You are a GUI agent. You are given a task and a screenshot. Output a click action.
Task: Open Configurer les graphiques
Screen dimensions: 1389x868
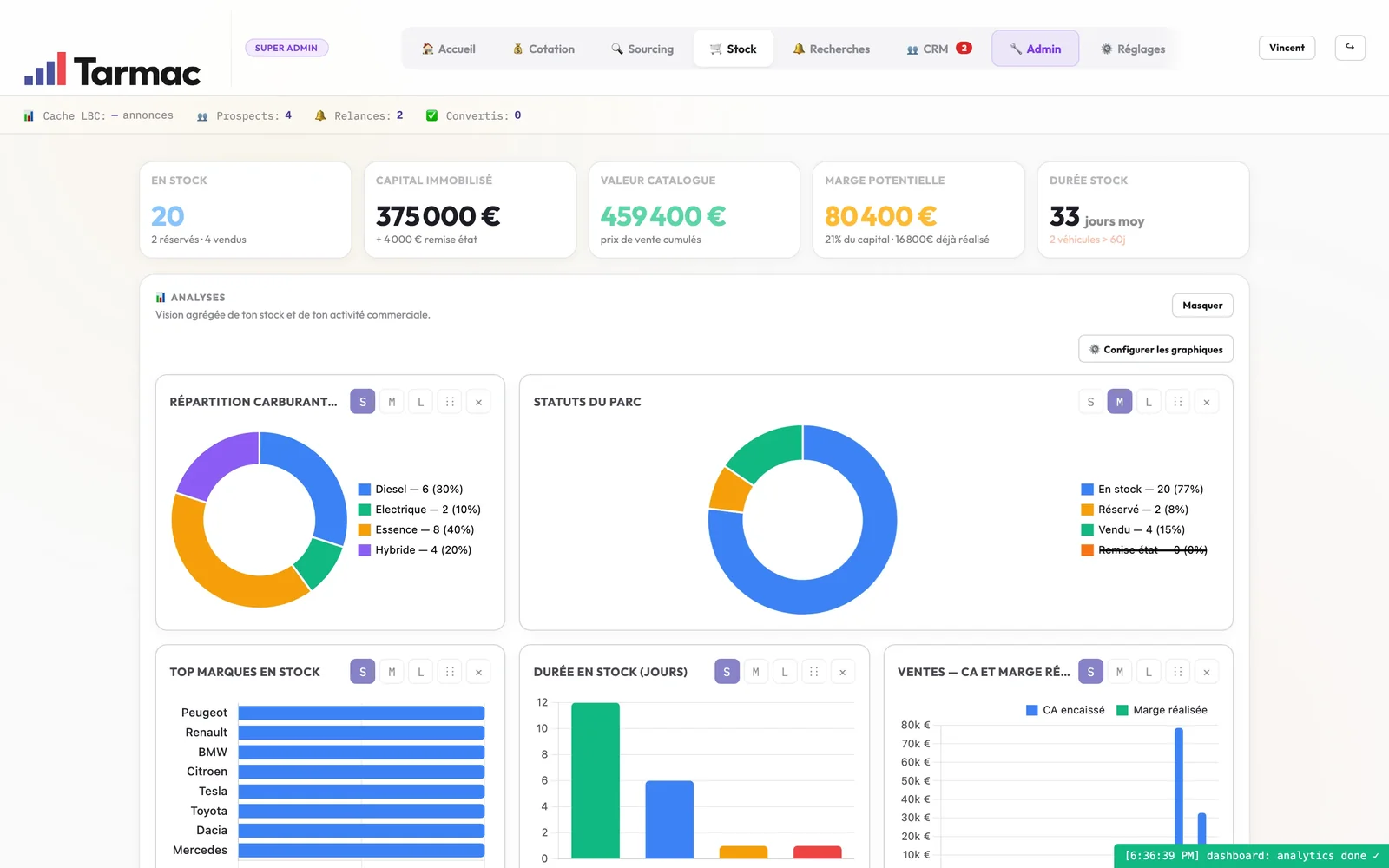pos(1155,349)
